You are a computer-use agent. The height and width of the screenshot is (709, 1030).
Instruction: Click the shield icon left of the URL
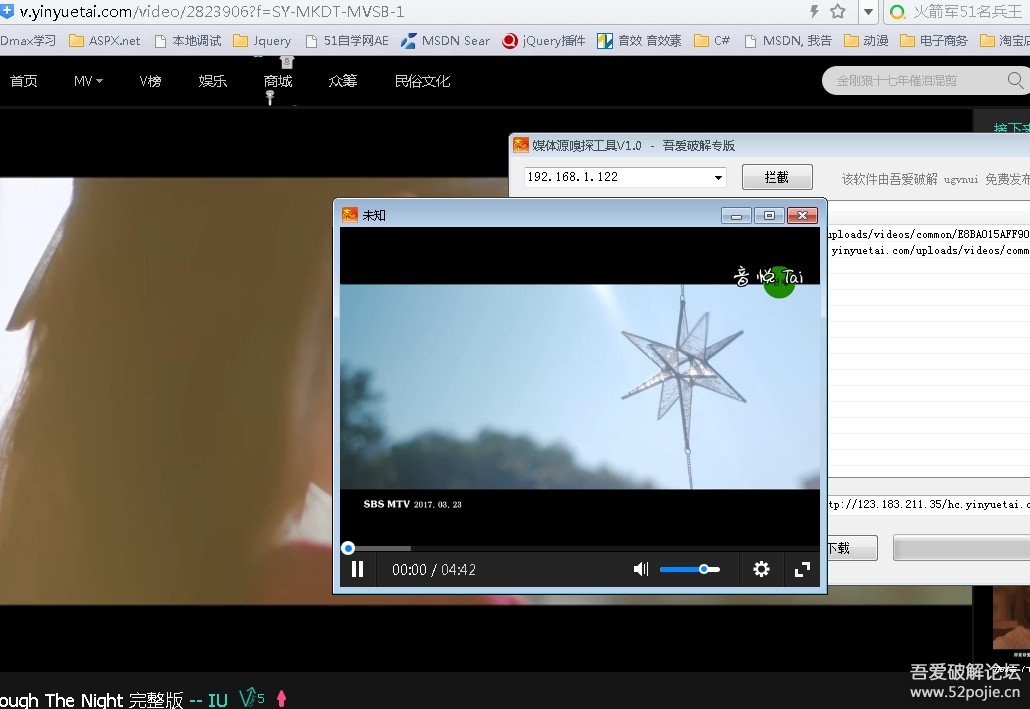7,11
